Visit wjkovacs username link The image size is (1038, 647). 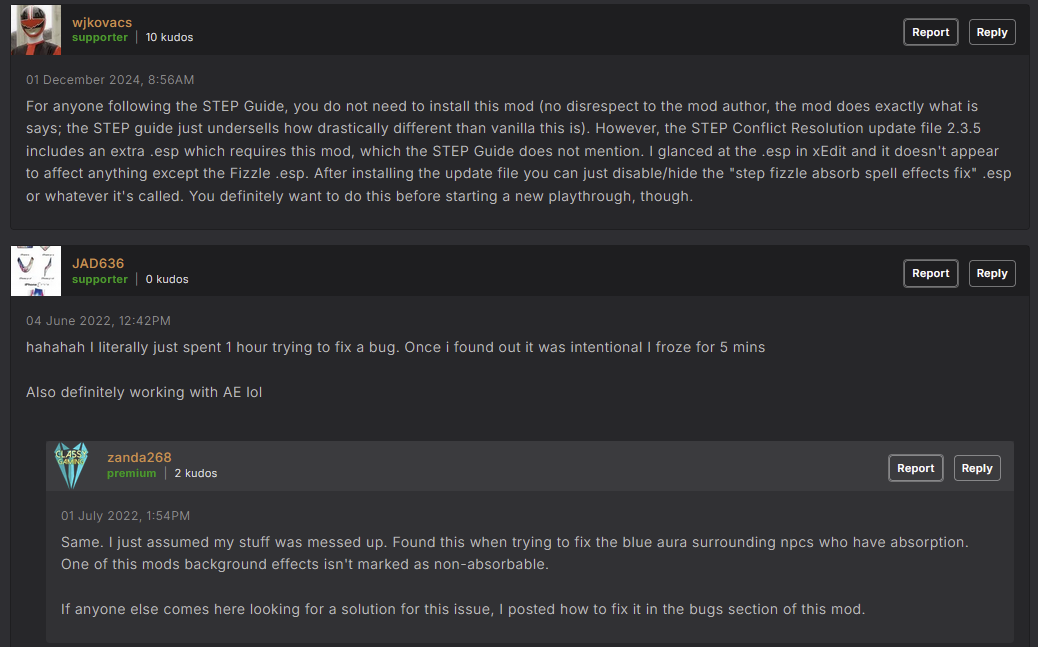pos(102,22)
